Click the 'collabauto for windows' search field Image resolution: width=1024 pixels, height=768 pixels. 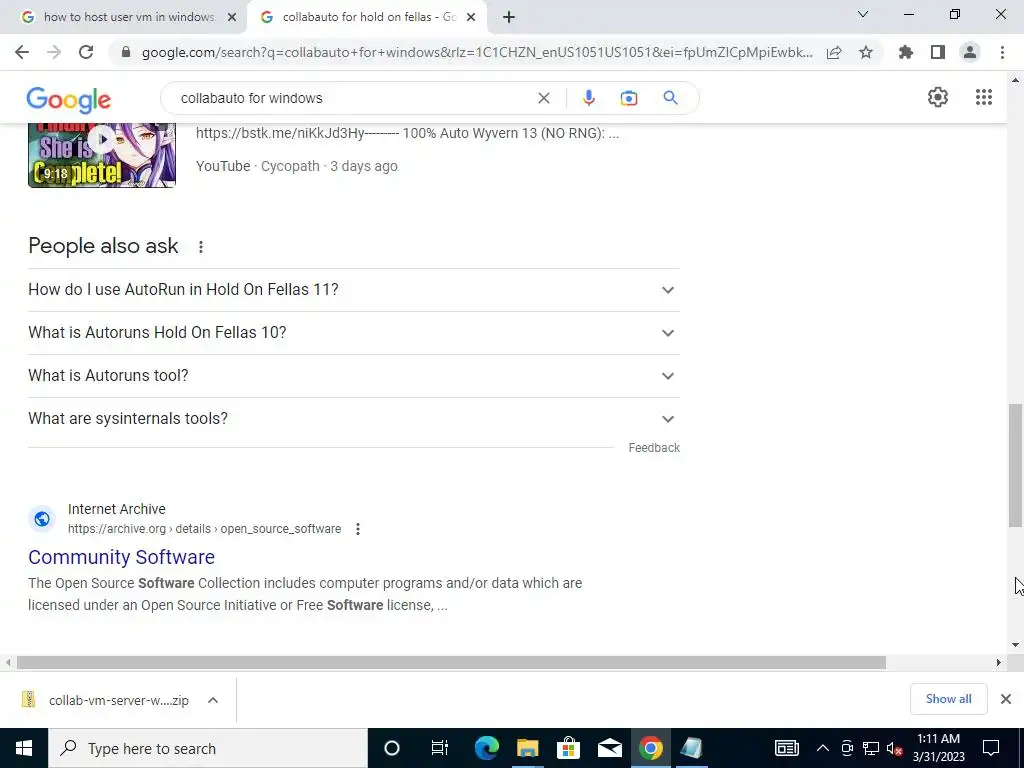pyautogui.click(x=353, y=98)
